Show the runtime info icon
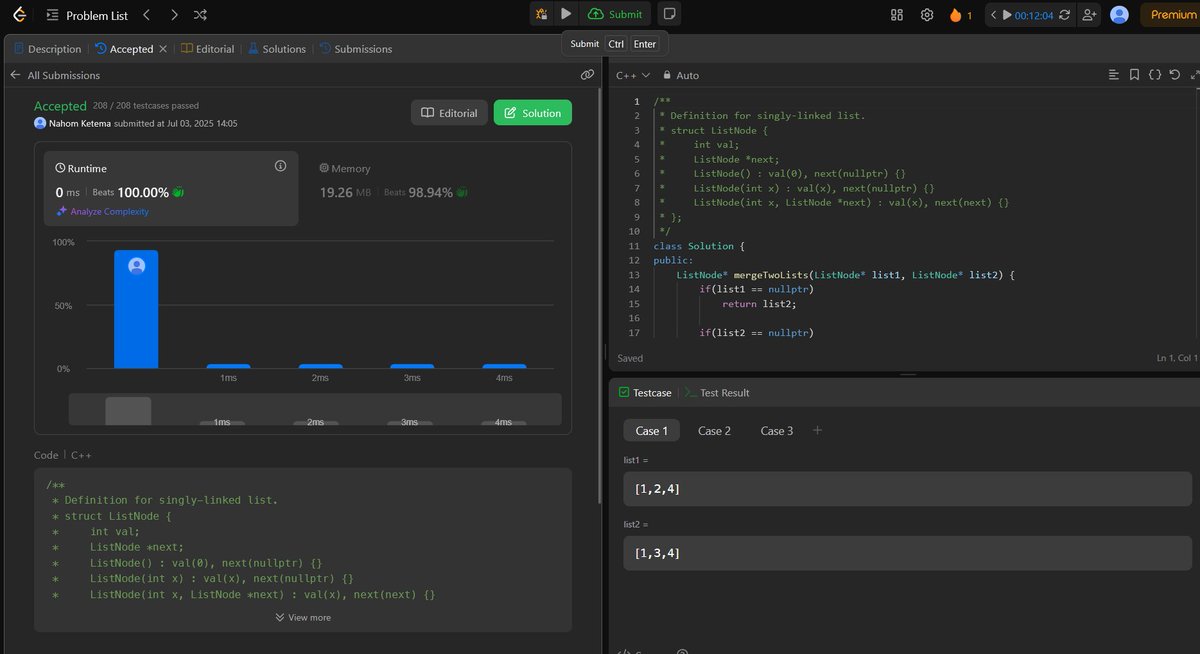The width and height of the screenshot is (1200, 654). (x=280, y=166)
